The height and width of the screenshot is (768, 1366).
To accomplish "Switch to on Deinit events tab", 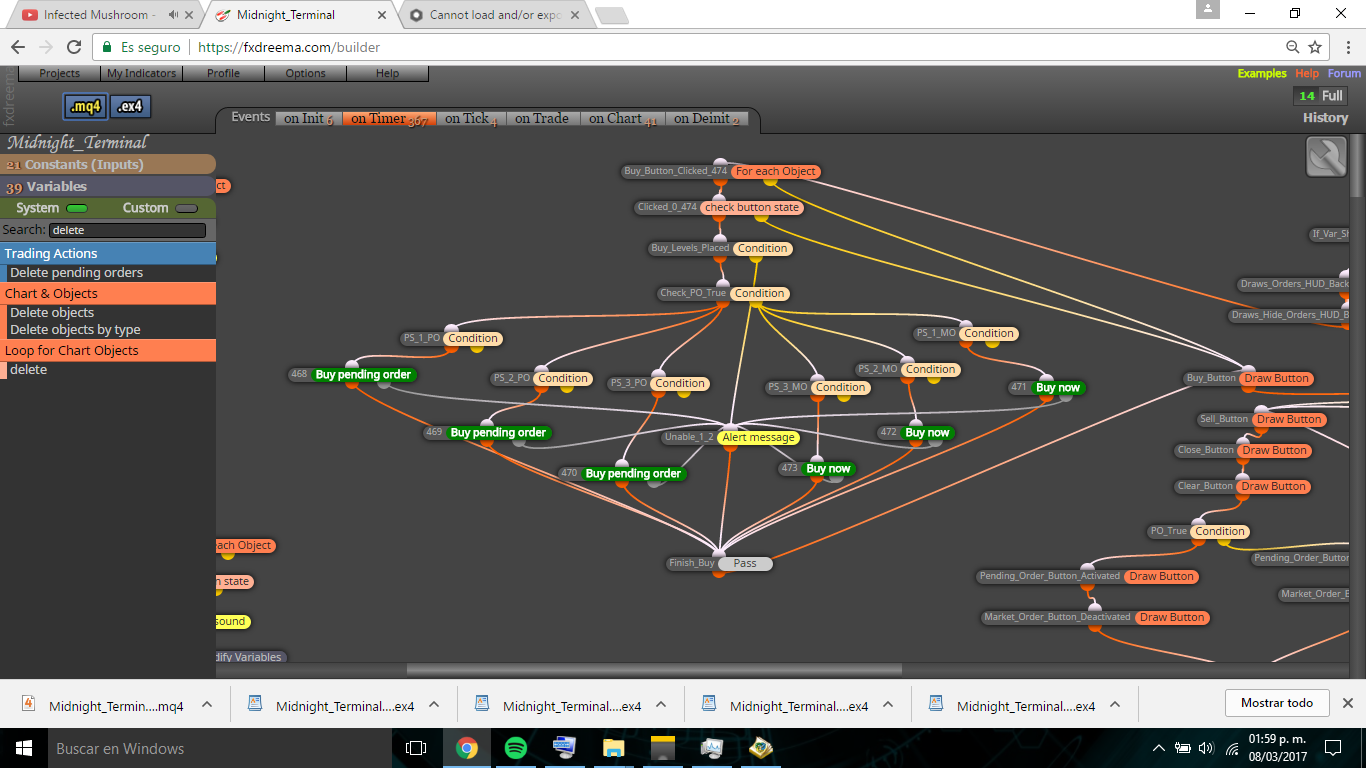I will point(706,118).
